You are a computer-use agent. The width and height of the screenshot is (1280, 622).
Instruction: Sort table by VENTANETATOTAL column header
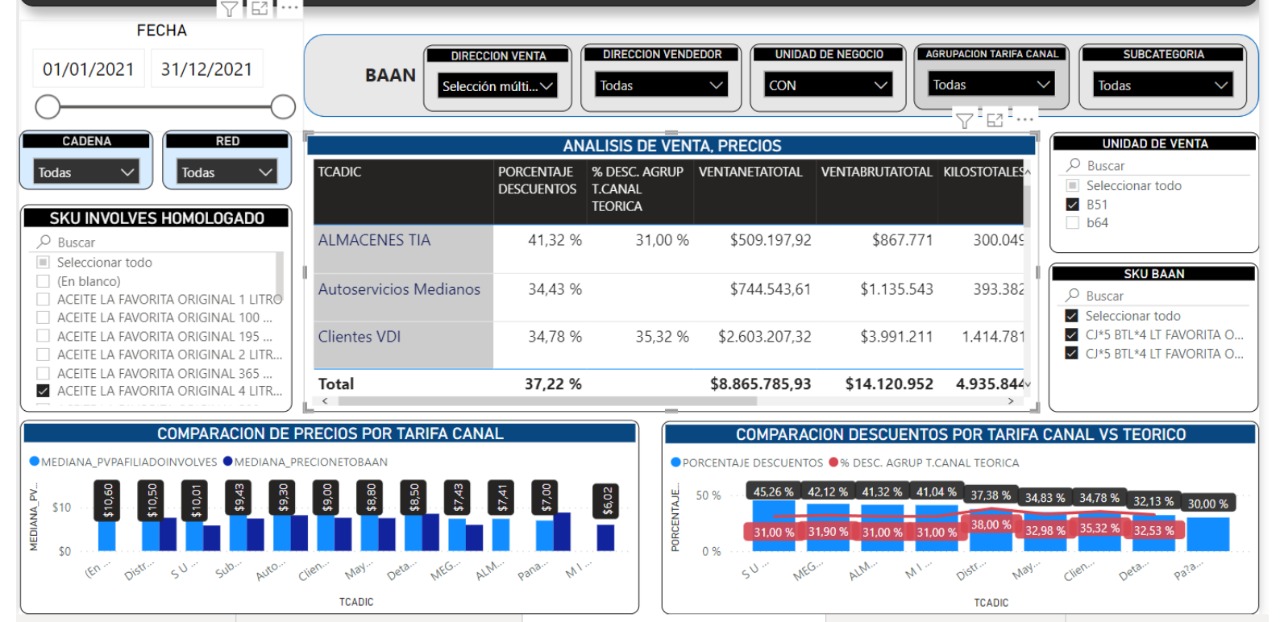pos(751,172)
